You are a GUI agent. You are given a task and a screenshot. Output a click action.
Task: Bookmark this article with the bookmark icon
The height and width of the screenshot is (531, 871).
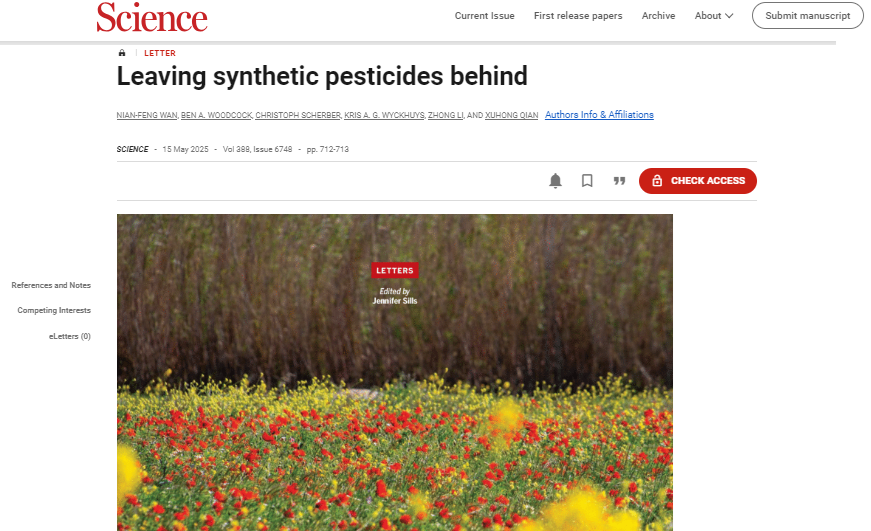click(587, 181)
